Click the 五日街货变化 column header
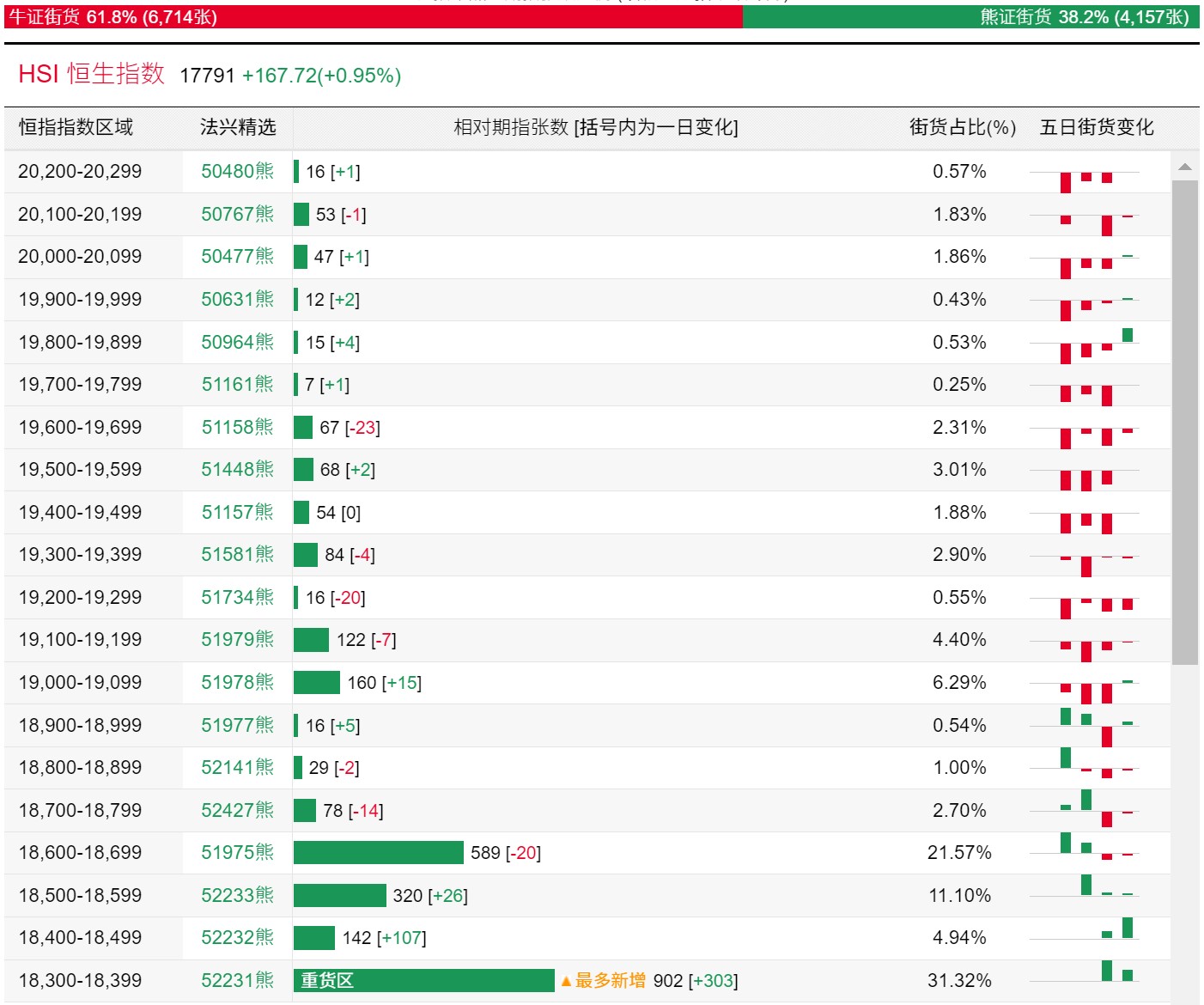1204x1005 pixels. [x=1097, y=127]
